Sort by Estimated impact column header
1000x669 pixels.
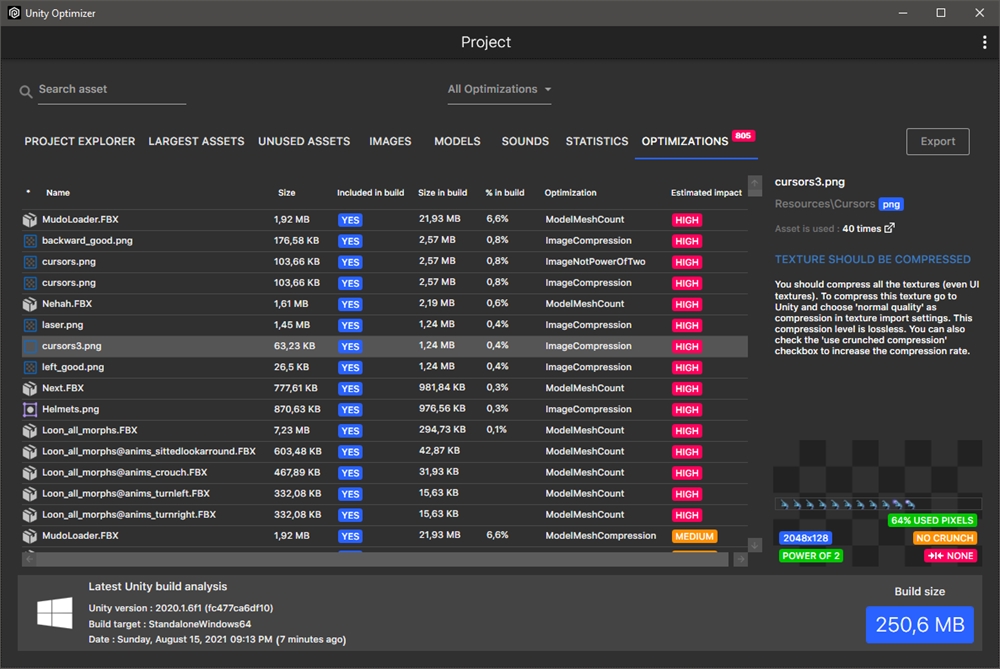706,193
